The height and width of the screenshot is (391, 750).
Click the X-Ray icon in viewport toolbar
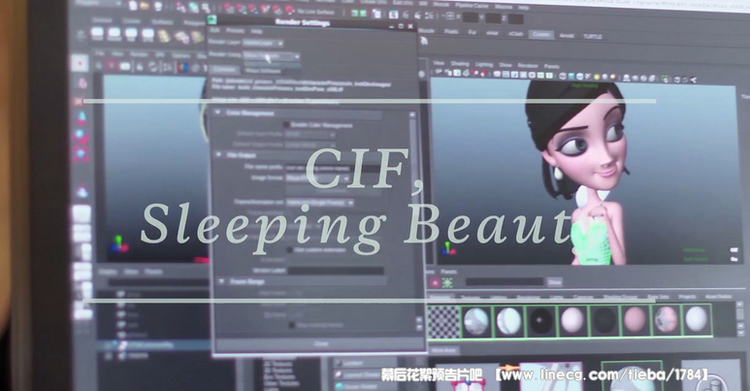(677, 79)
